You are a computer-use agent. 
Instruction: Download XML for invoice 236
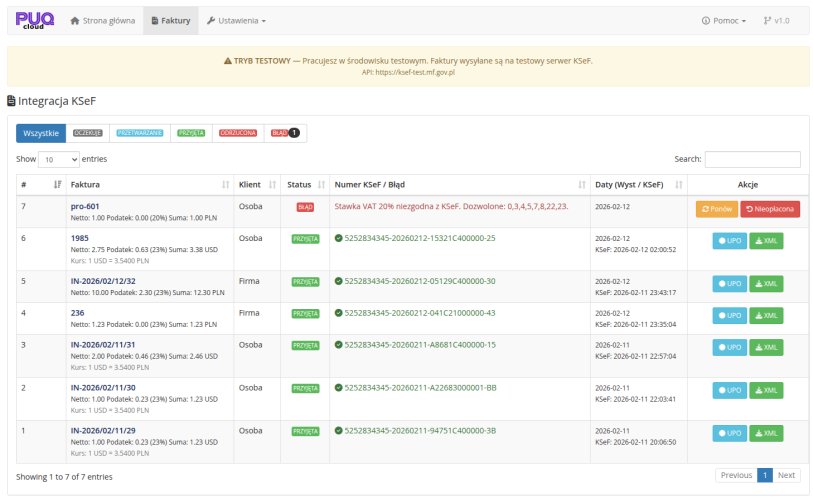766,315
